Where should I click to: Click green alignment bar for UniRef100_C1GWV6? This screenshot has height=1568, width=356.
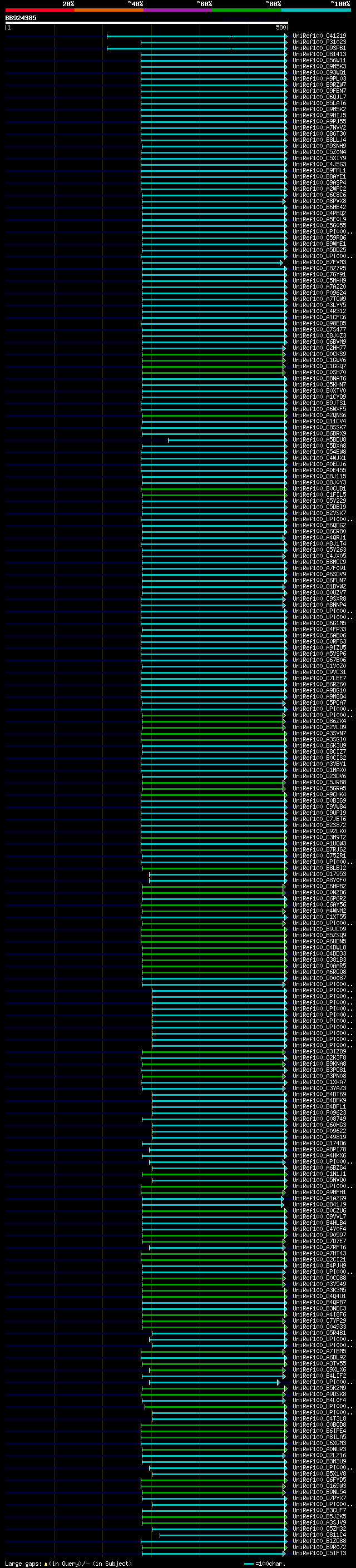[x=213, y=360]
